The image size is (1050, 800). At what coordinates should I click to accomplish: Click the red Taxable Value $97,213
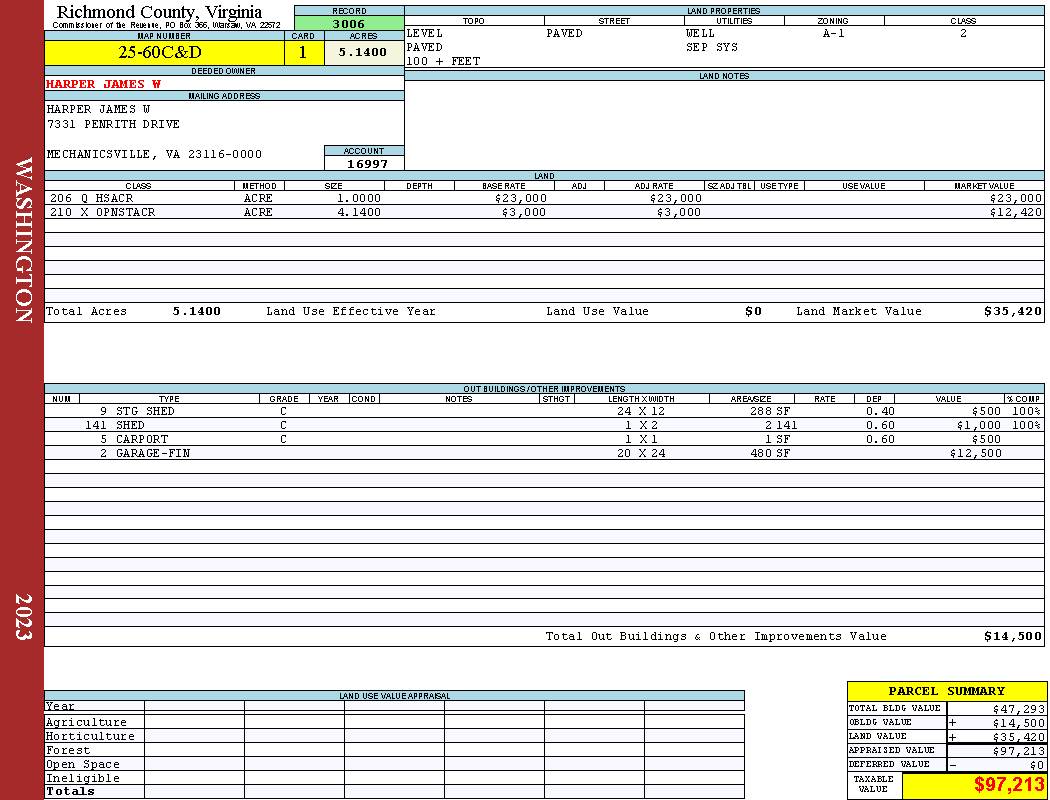click(1008, 785)
